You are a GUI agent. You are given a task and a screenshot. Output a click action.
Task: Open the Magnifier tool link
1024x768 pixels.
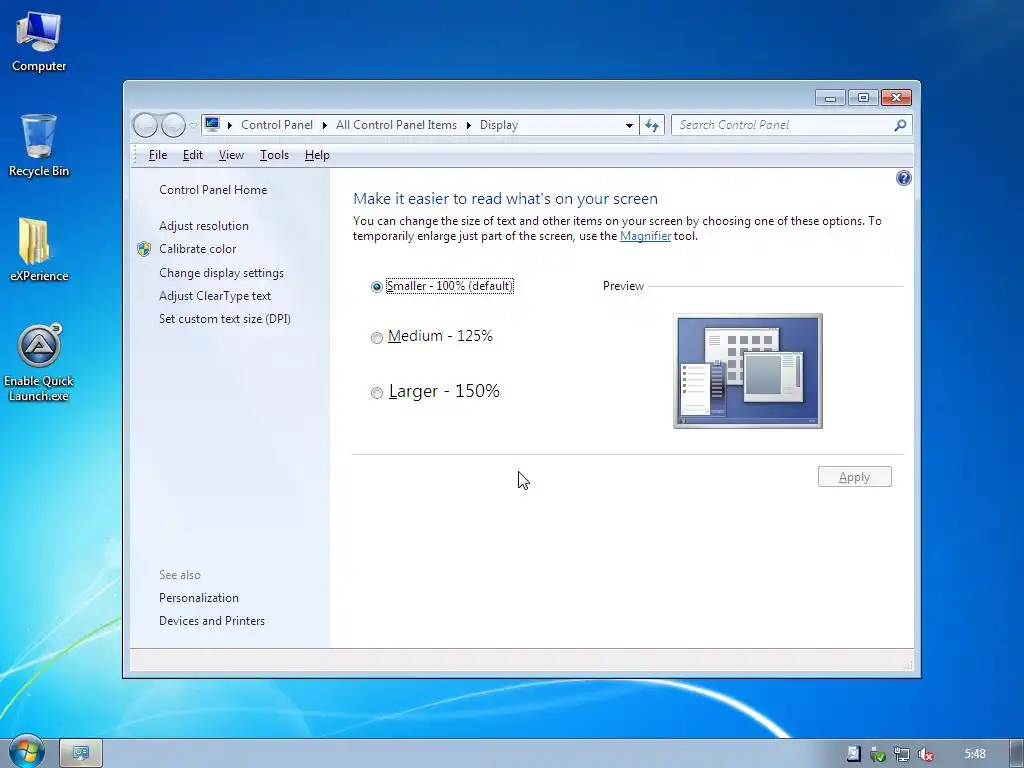pos(645,236)
